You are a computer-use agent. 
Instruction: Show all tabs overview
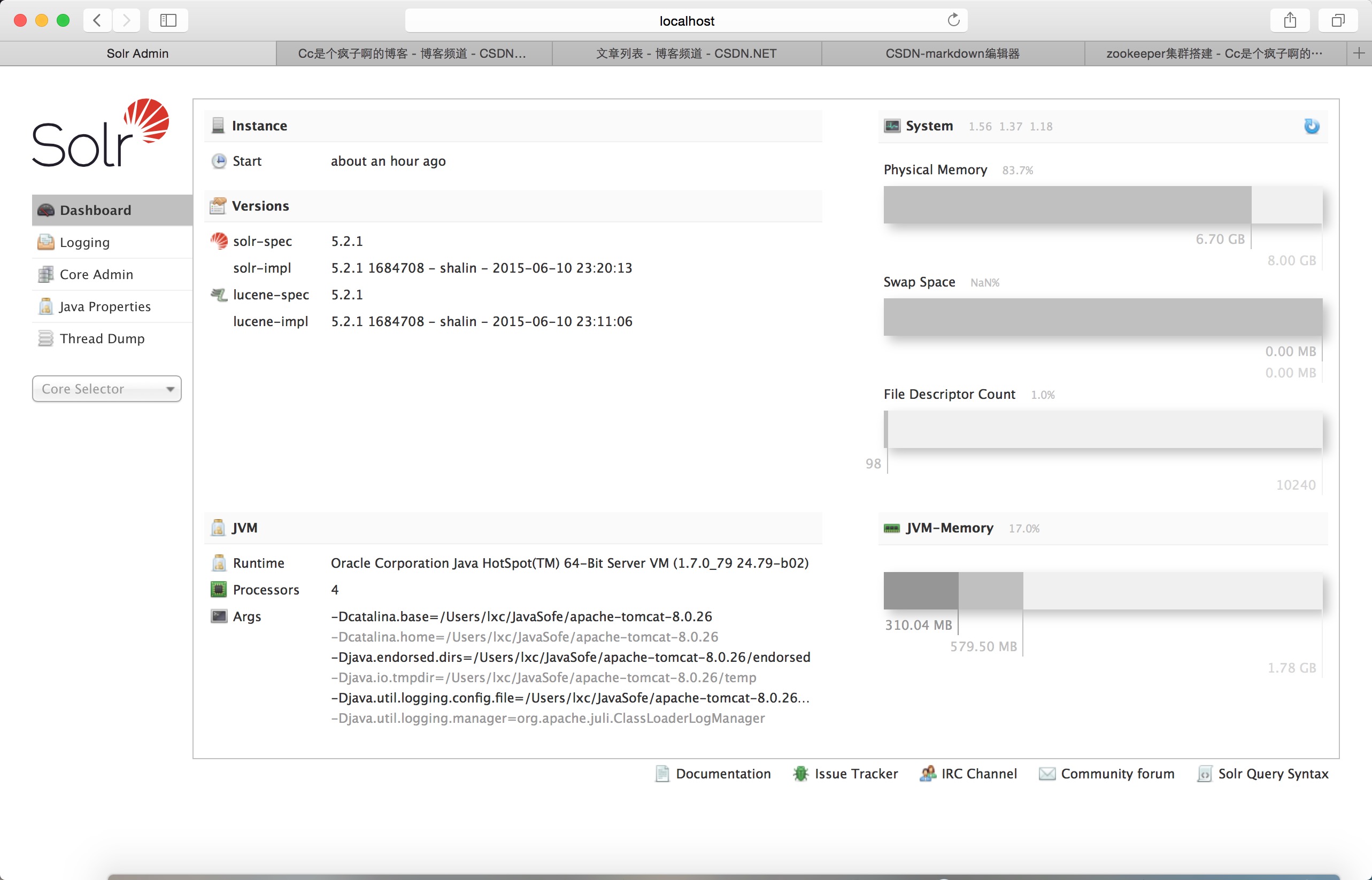click(x=1338, y=20)
